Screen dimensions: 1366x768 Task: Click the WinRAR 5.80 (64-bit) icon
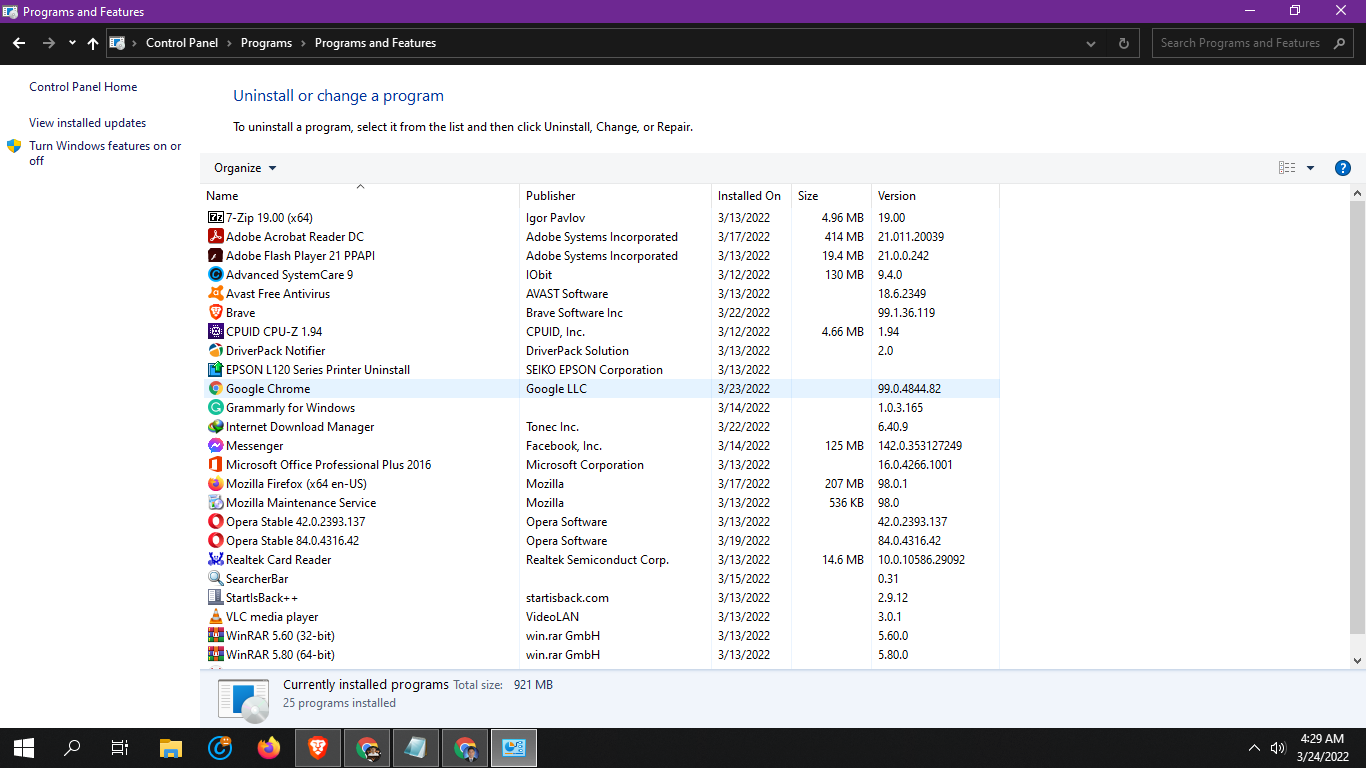click(x=215, y=654)
